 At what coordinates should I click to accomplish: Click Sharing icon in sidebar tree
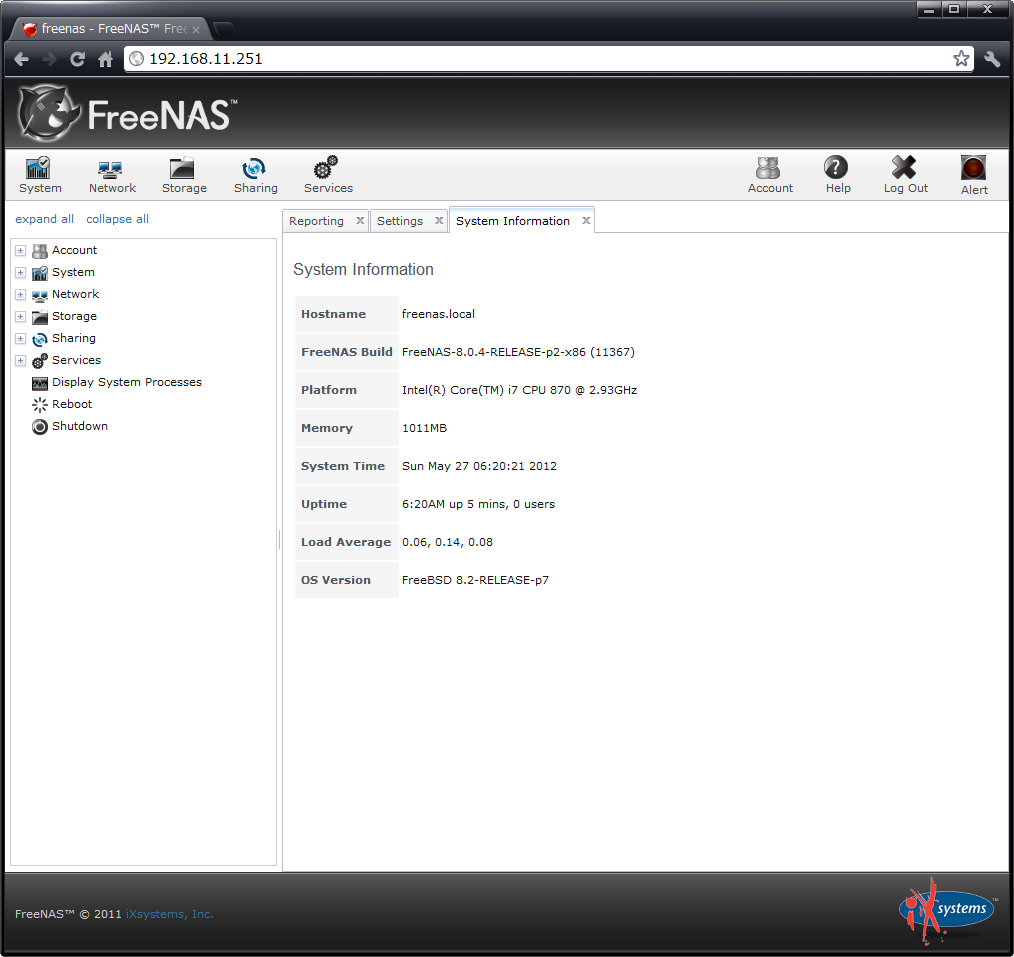tap(39, 339)
